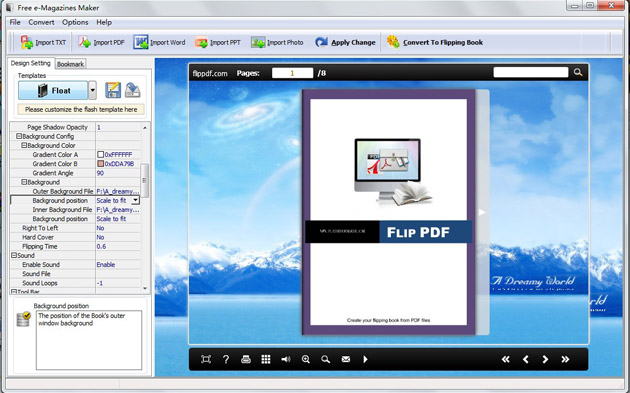
Task: Pick Gradient Color A swatch
Action: pyautogui.click(x=101, y=154)
